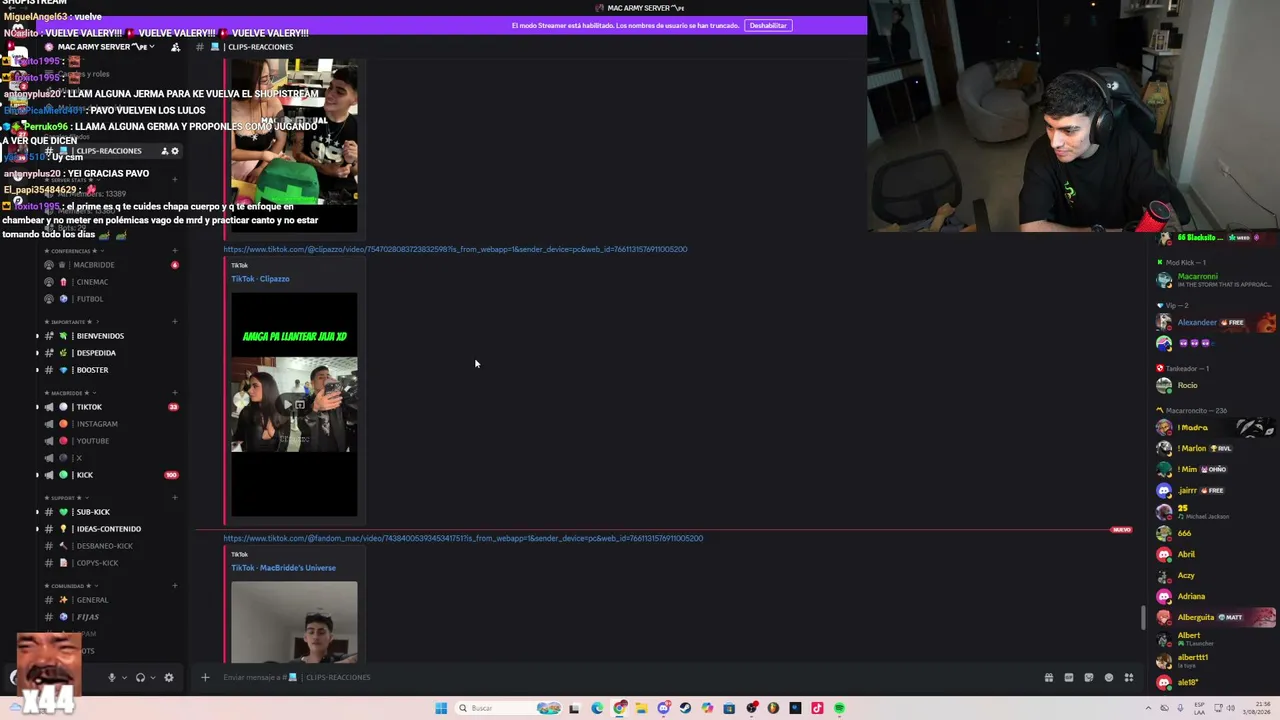Open Discord user settings gear
Image resolution: width=1280 pixels, height=720 pixels.
169,677
